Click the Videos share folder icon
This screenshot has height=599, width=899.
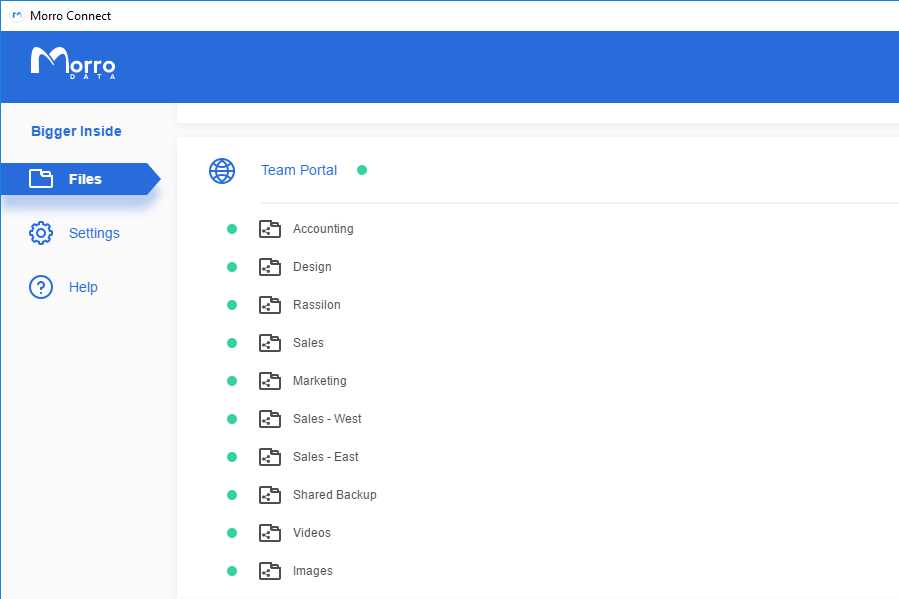pos(269,533)
